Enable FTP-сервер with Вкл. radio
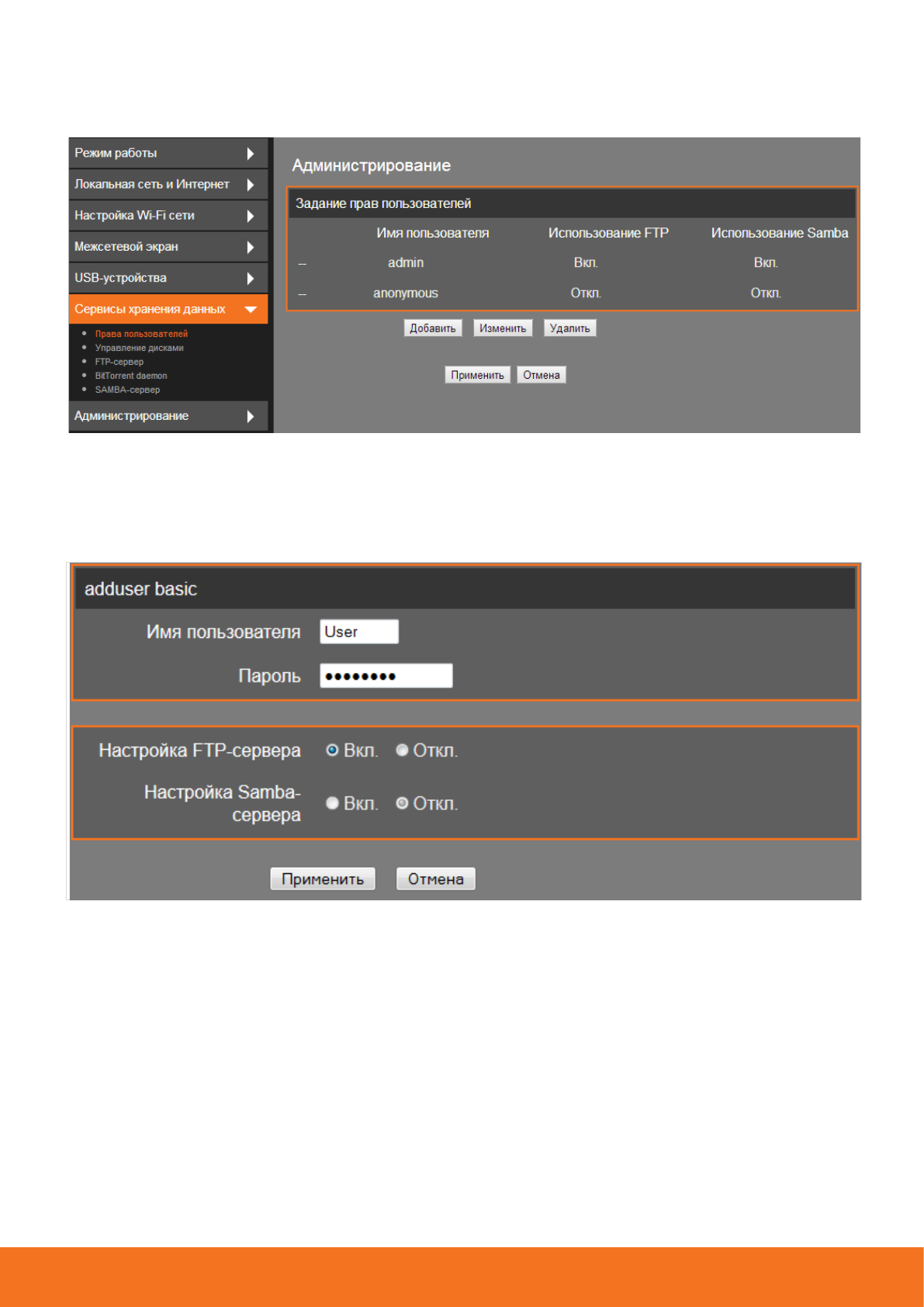The width and height of the screenshot is (924, 1307). (332, 751)
